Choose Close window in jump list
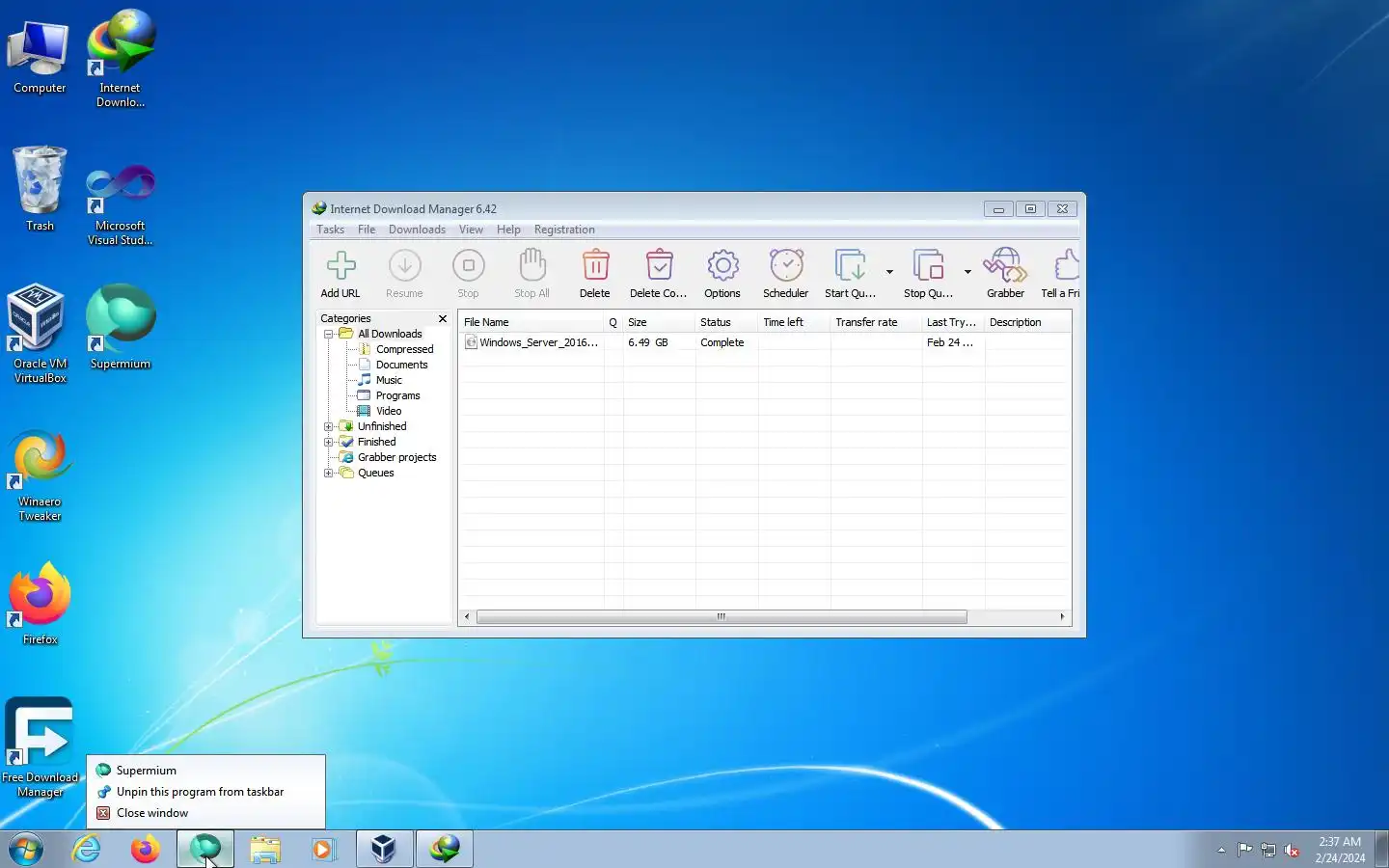Viewport: 1389px width, 868px height. tap(205, 813)
